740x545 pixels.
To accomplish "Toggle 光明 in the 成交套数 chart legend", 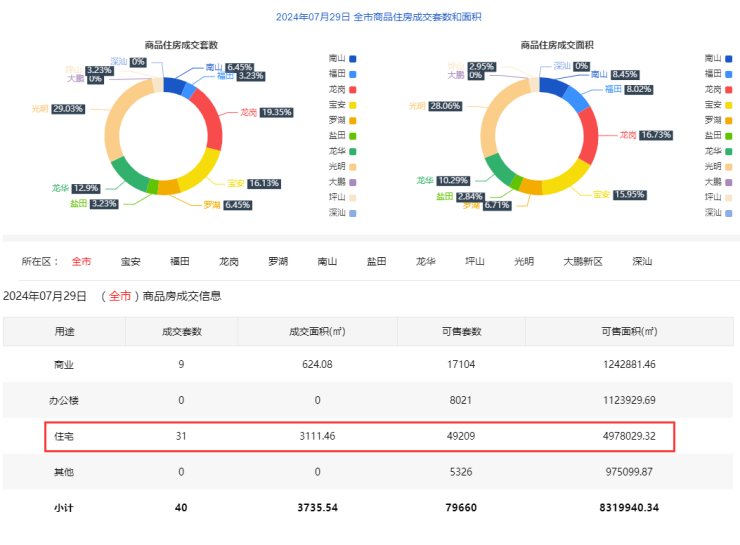I will tap(344, 166).
